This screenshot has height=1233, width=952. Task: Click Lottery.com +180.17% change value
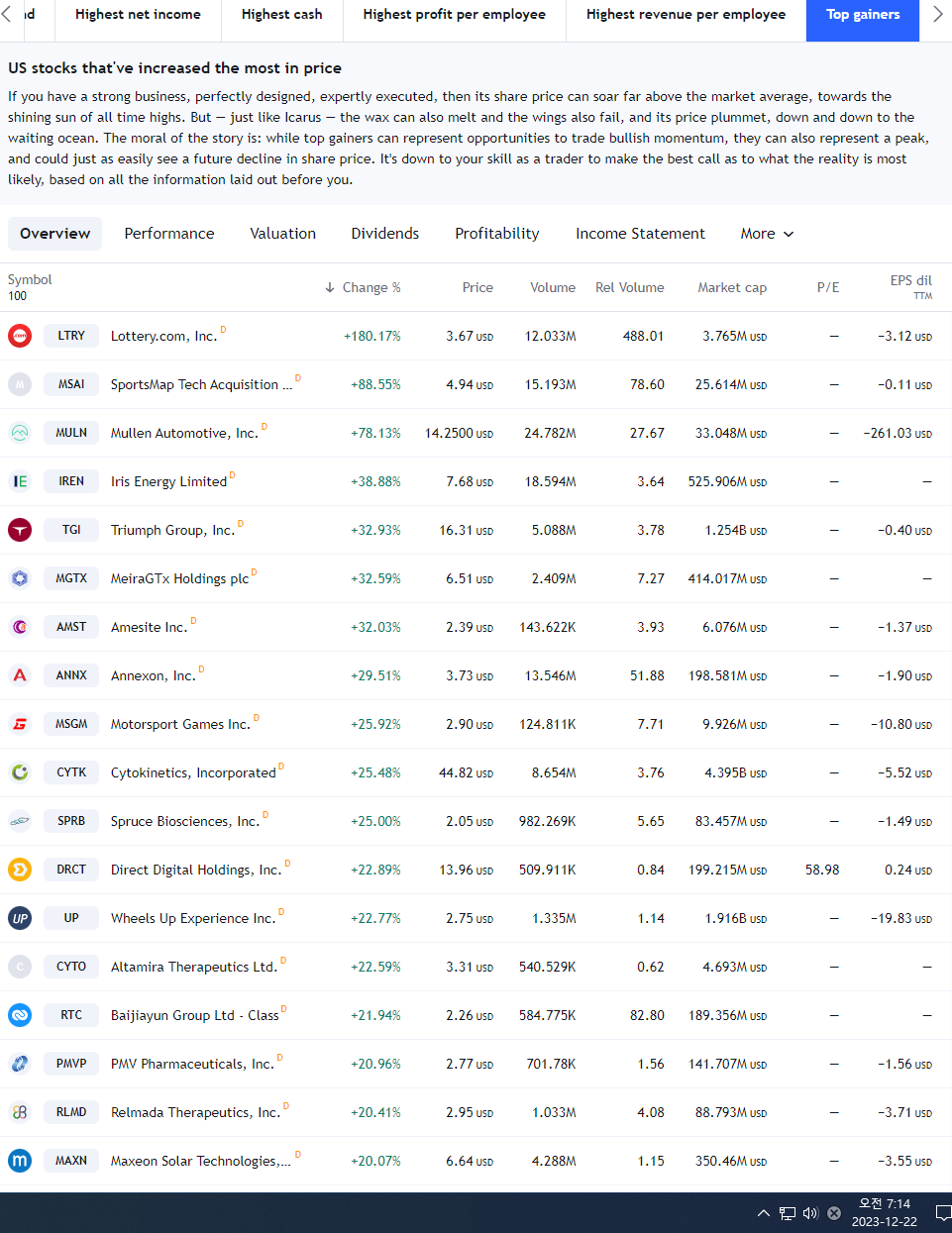point(372,336)
